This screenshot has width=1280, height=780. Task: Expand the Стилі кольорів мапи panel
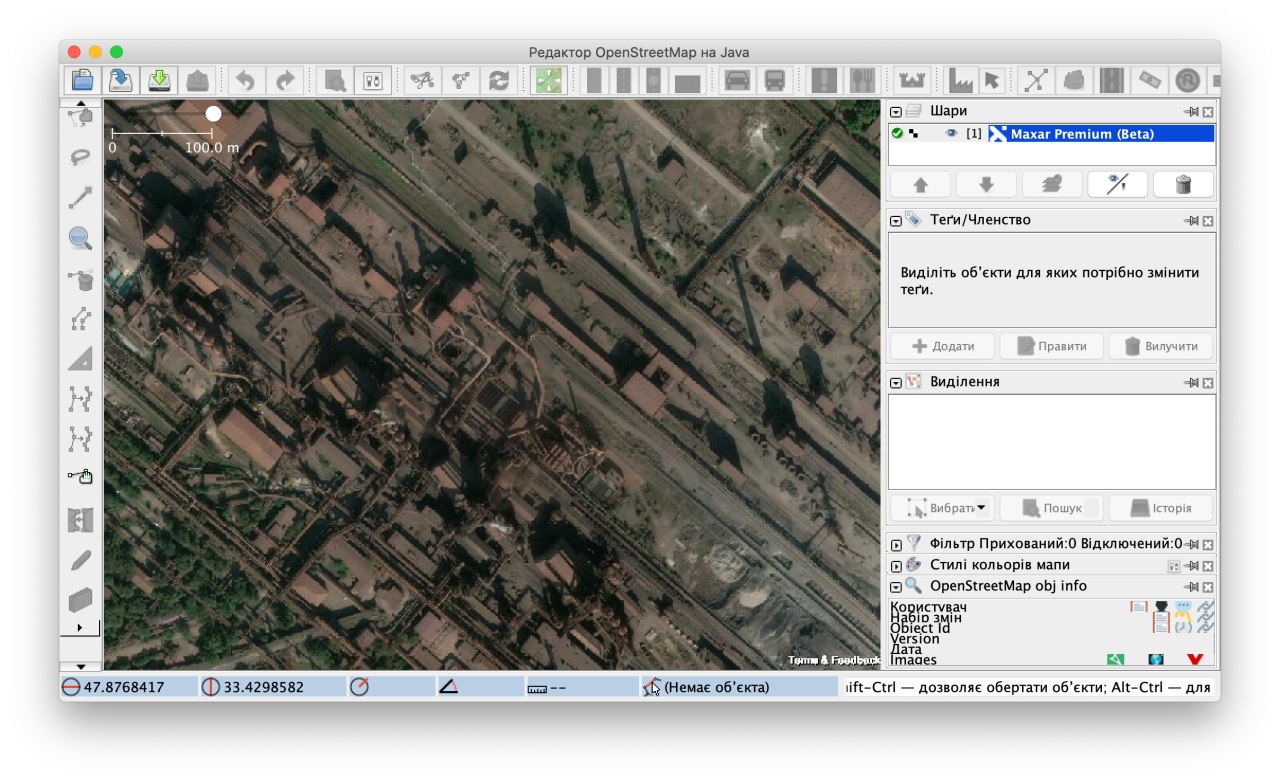pyautogui.click(x=896, y=566)
